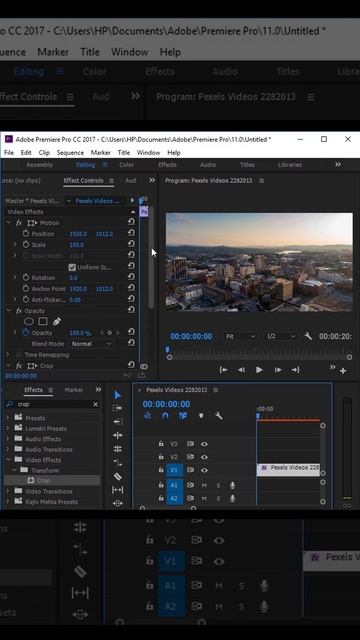The height and width of the screenshot is (640, 360).
Task: Click the Position value 1920.0
Action: click(x=78, y=234)
